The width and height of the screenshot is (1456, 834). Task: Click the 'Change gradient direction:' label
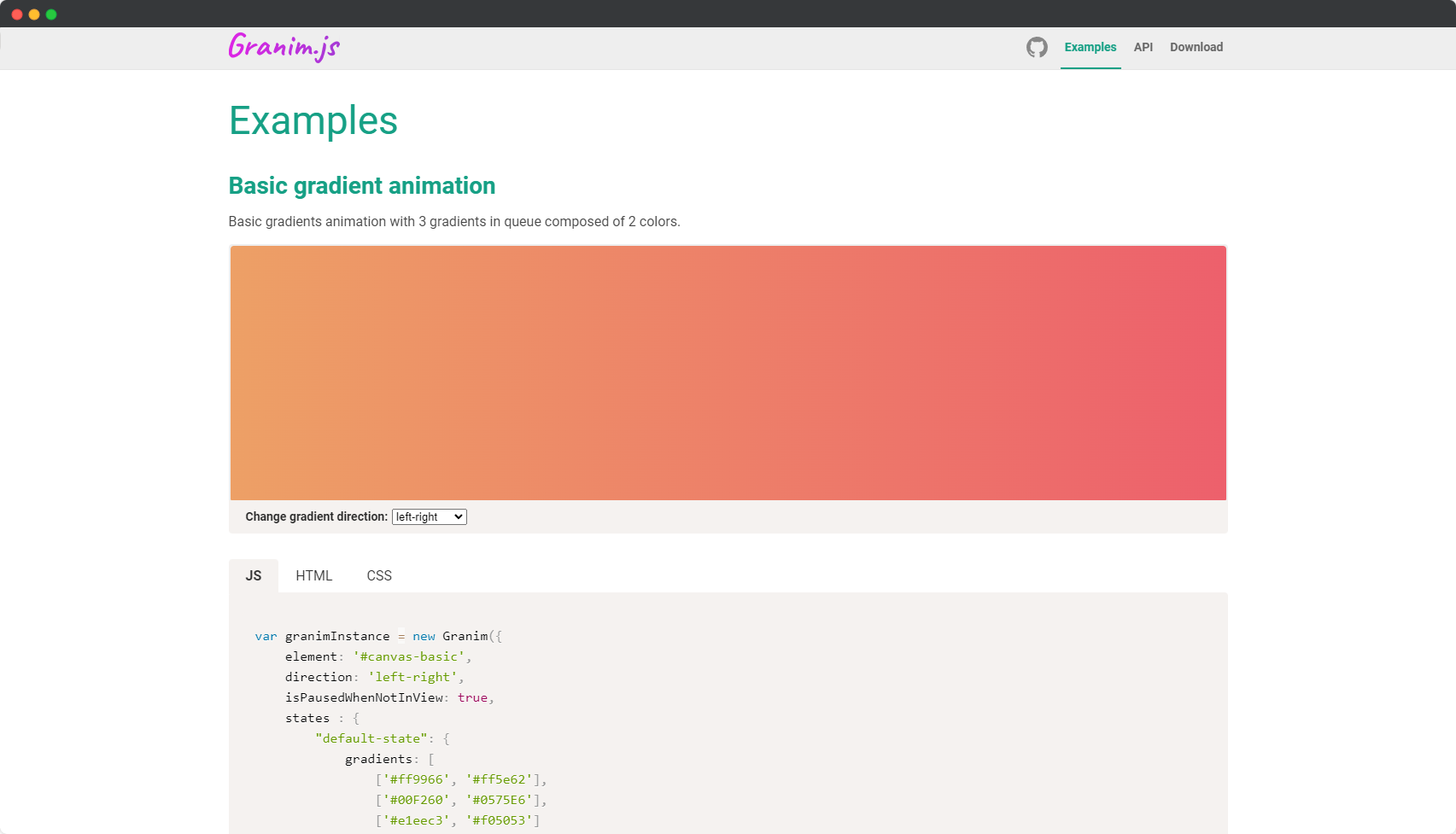click(x=317, y=516)
